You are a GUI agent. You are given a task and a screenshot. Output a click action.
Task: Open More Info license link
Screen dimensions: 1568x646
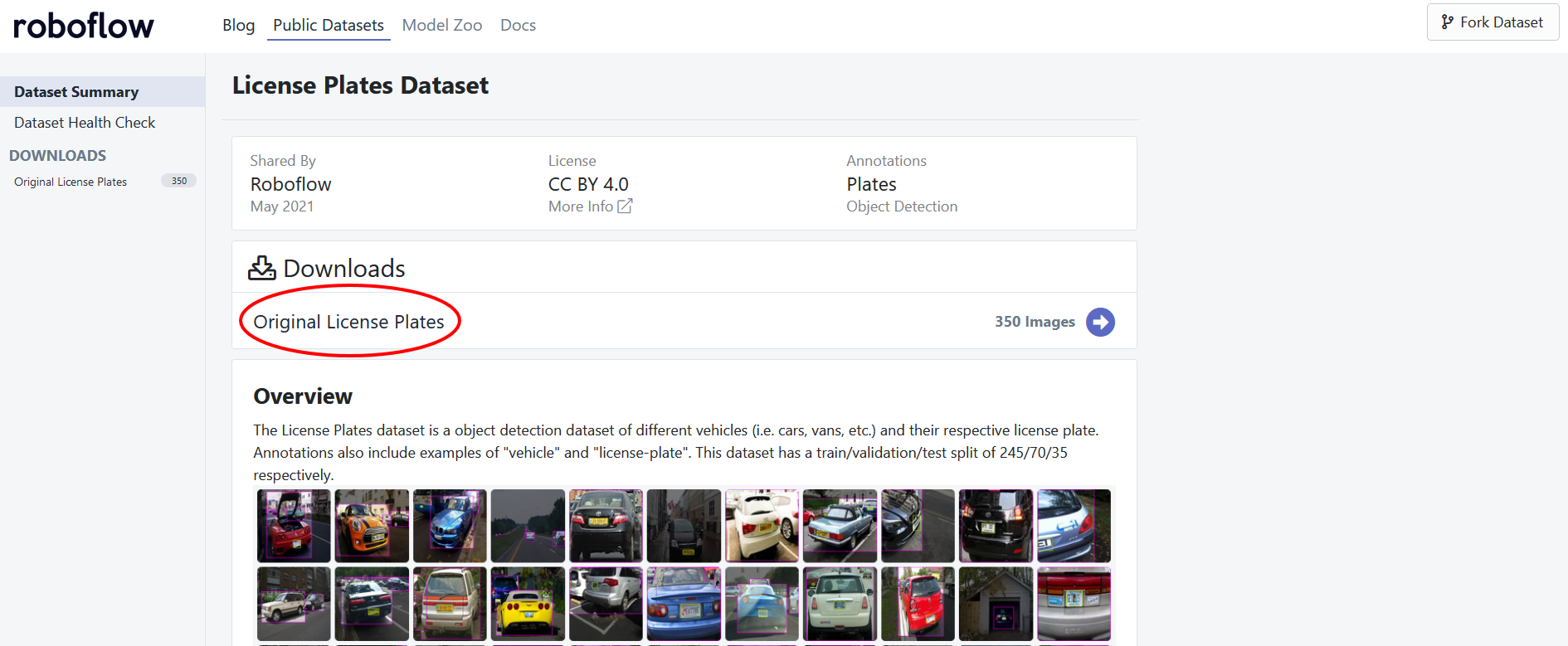coord(590,206)
